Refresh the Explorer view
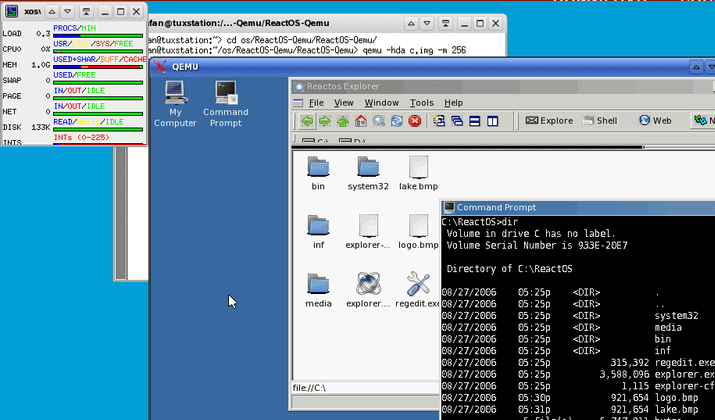The height and width of the screenshot is (420, 715). tap(397, 121)
